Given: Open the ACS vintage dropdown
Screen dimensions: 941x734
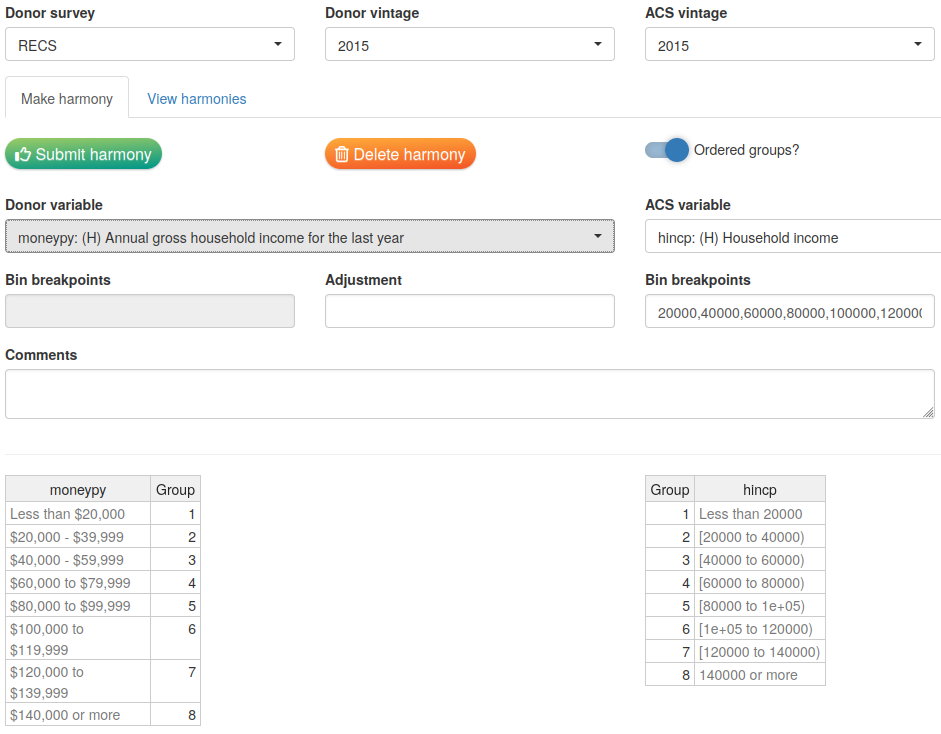Looking at the screenshot, I should (790, 44).
